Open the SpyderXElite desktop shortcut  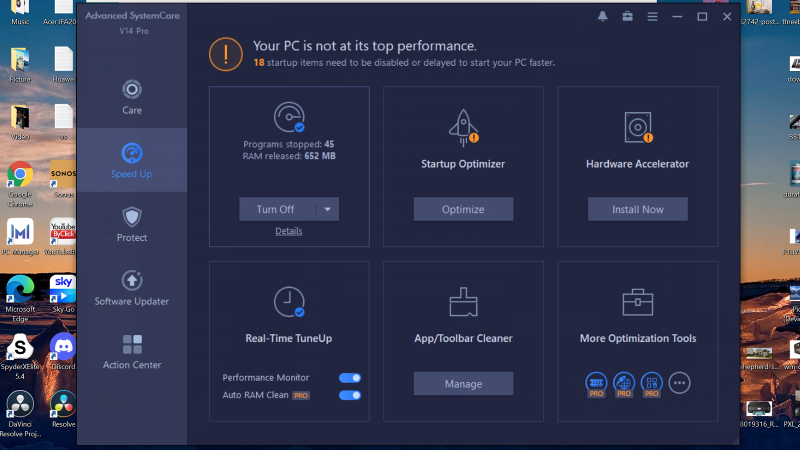(20, 357)
